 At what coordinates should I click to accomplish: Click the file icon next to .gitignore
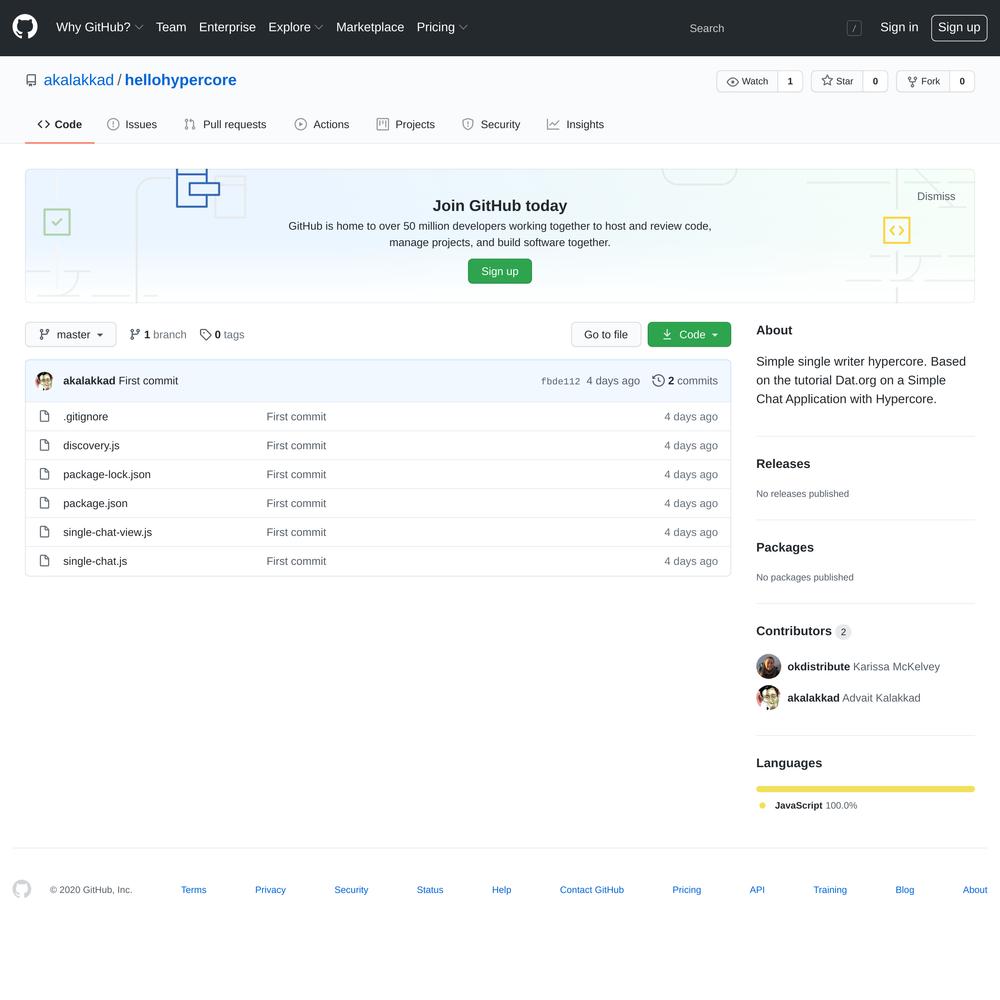click(x=44, y=416)
